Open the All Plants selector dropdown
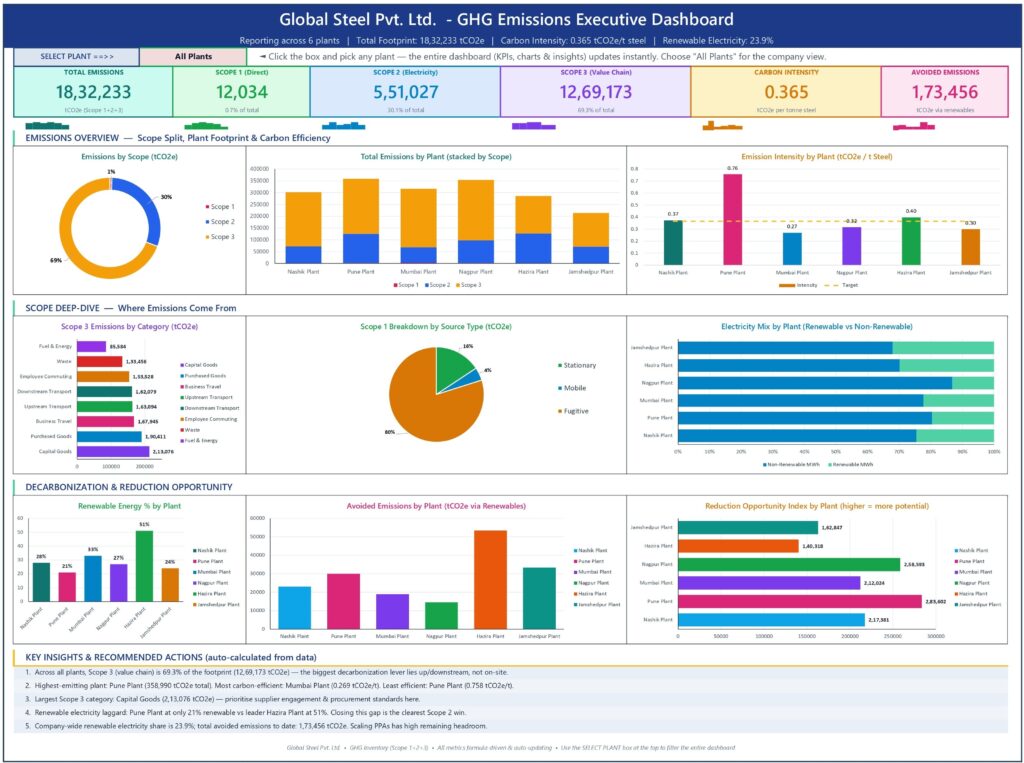Image resolution: width=1024 pixels, height=763 pixels. 193,57
